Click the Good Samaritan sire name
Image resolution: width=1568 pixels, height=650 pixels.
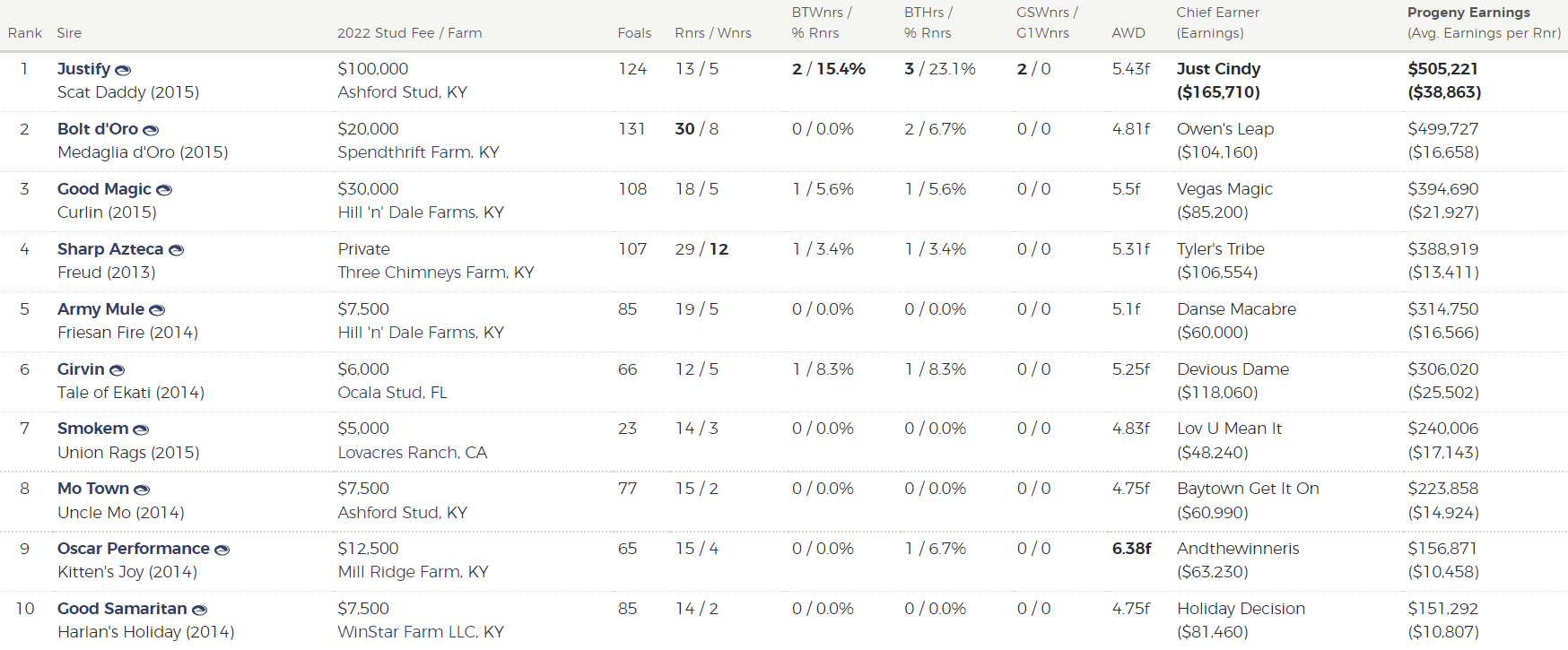(x=122, y=609)
